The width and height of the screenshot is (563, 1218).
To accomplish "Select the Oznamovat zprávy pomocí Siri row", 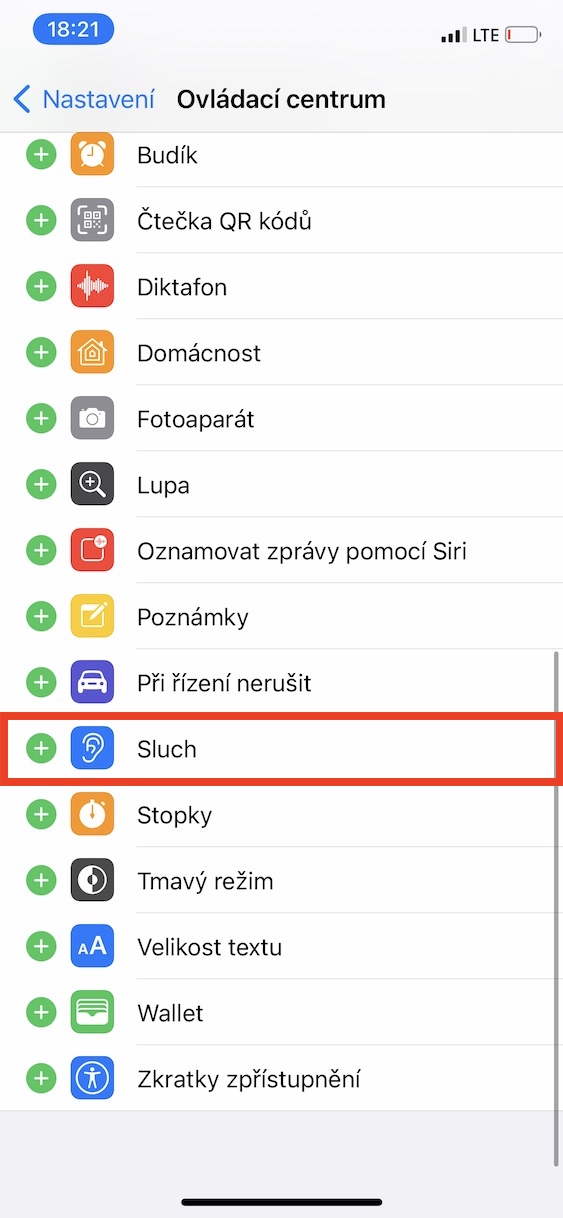I will coord(281,551).
